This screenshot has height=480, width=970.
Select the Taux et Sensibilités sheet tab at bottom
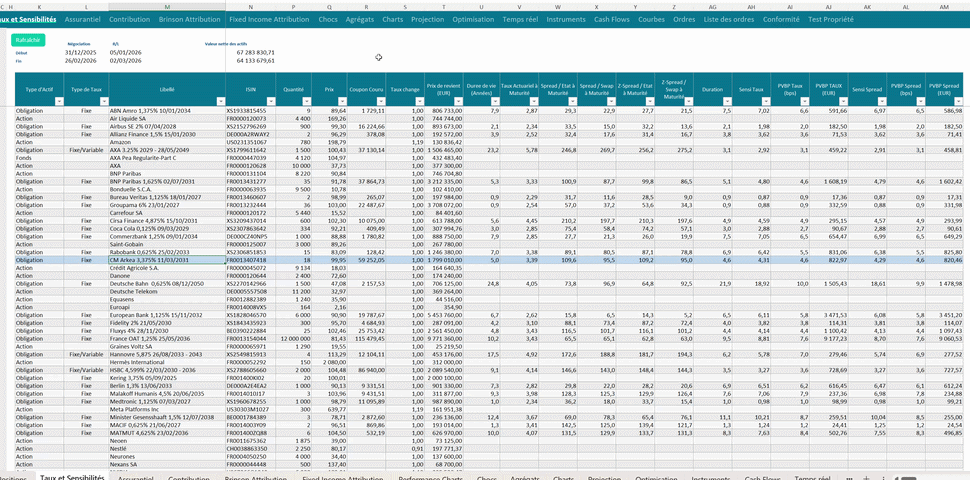pos(72,478)
